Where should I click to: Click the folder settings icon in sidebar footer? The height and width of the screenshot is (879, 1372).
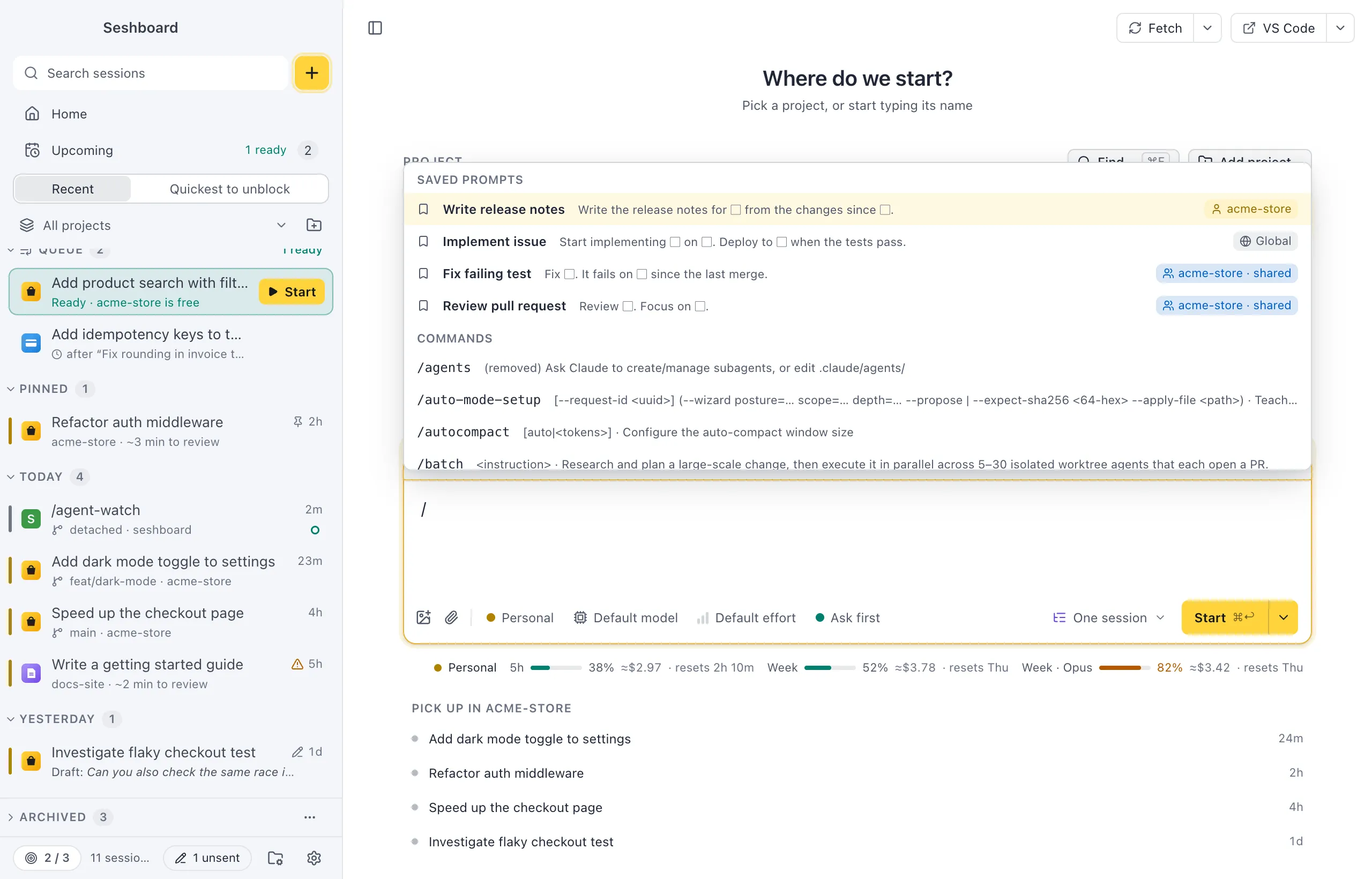pyautogui.click(x=275, y=858)
